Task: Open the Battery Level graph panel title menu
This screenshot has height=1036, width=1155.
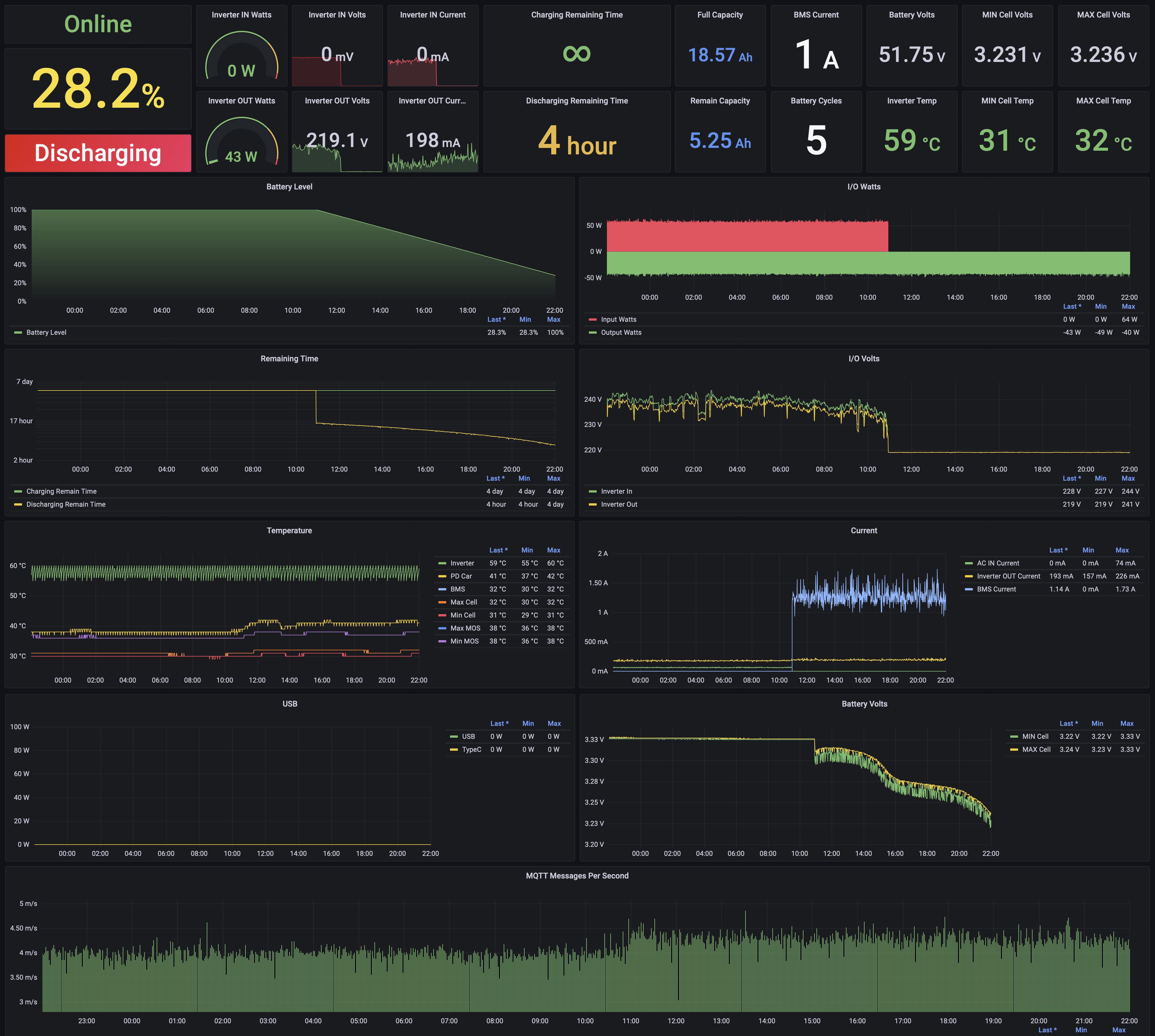Action: (x=289, y=187)
